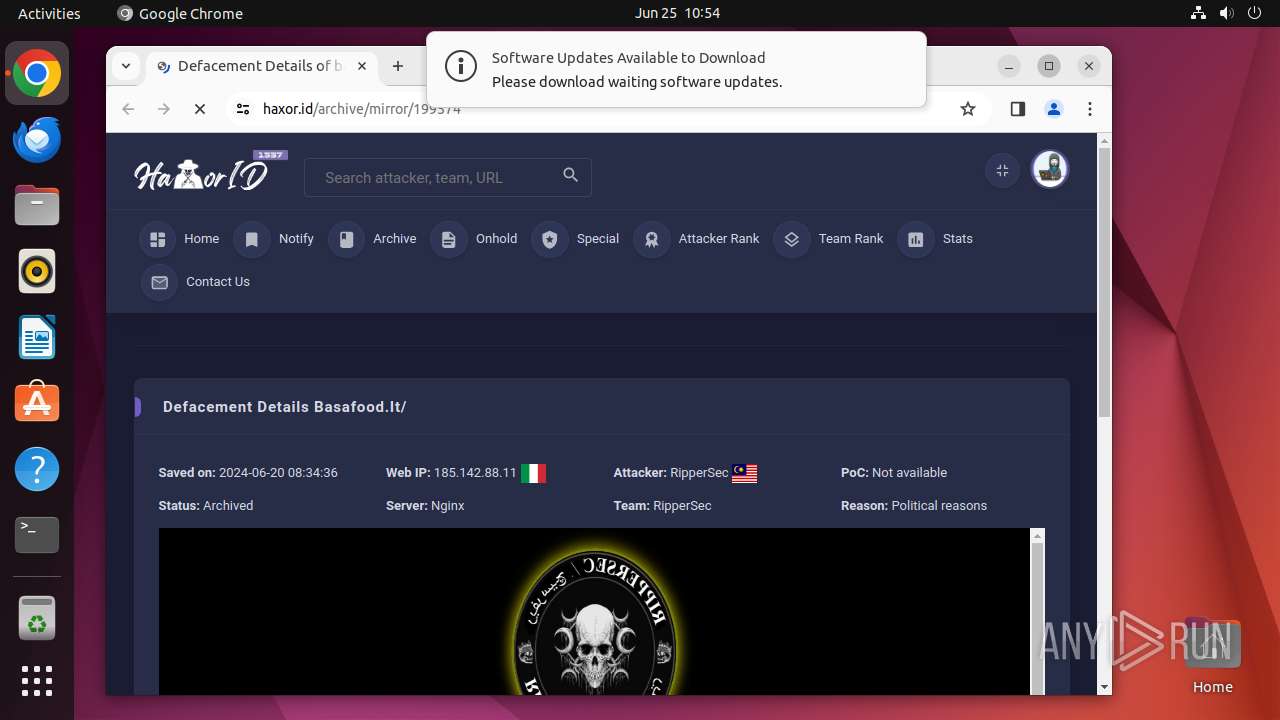Select the Web IP 185.142.88.11 text
1280x720 pixels.
pos(451,473)
